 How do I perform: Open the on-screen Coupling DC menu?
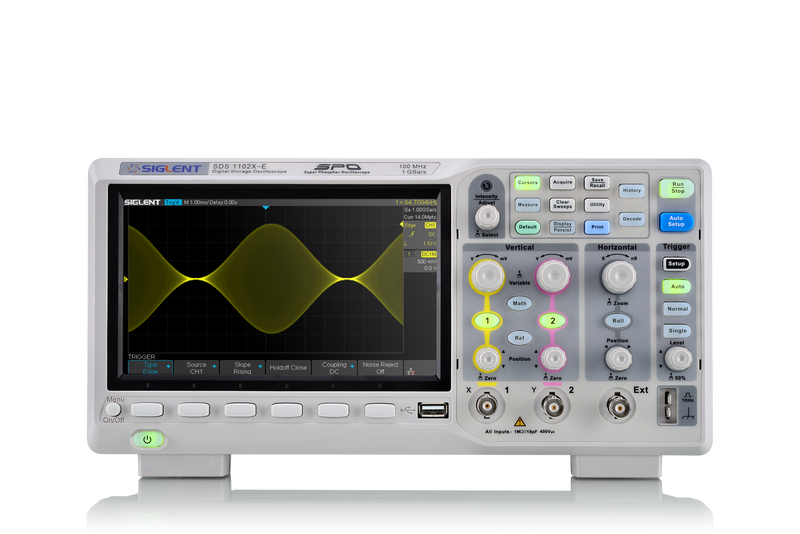click(334, 368)
